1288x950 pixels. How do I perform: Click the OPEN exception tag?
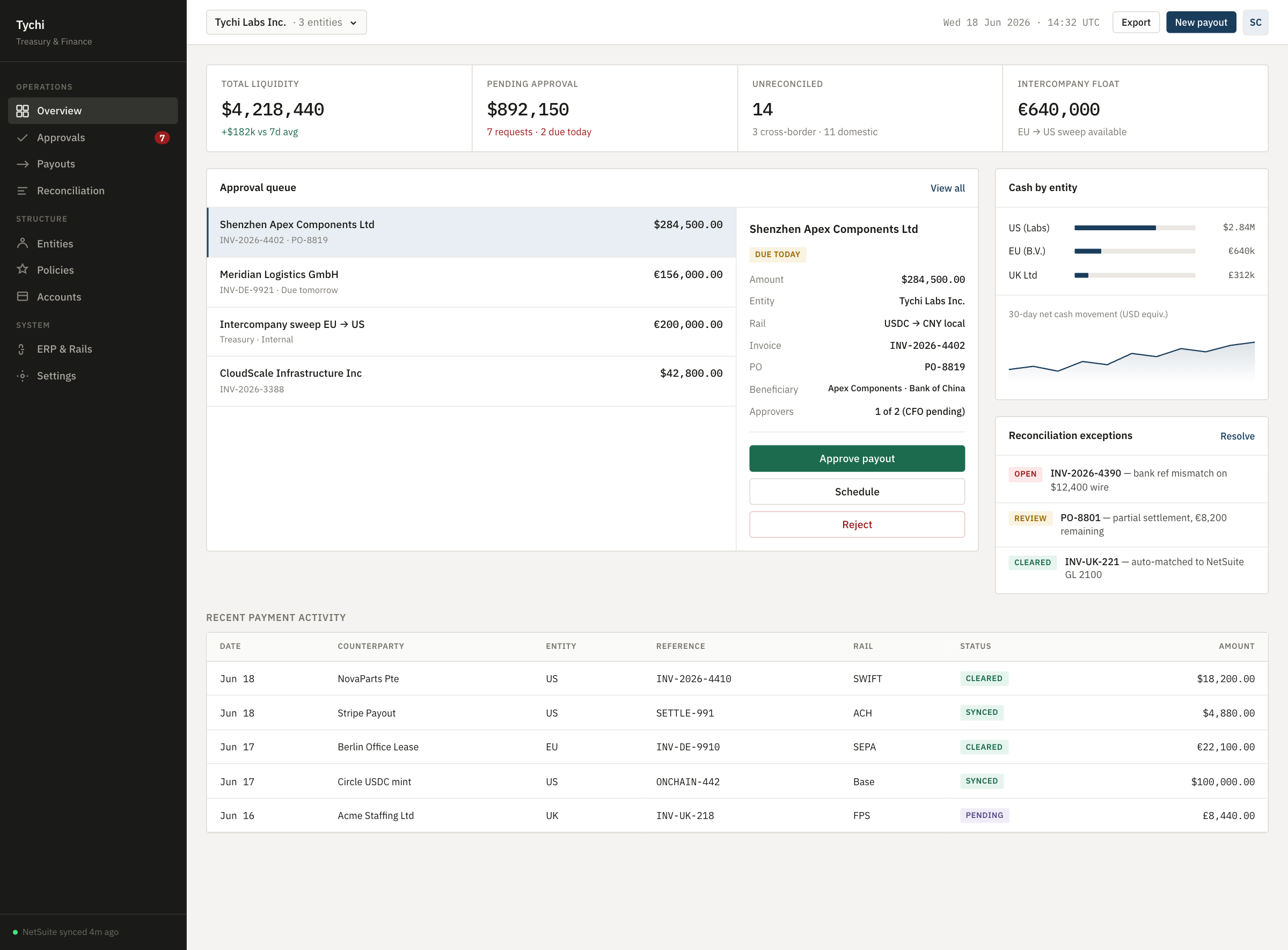(x=1025, y=474)
